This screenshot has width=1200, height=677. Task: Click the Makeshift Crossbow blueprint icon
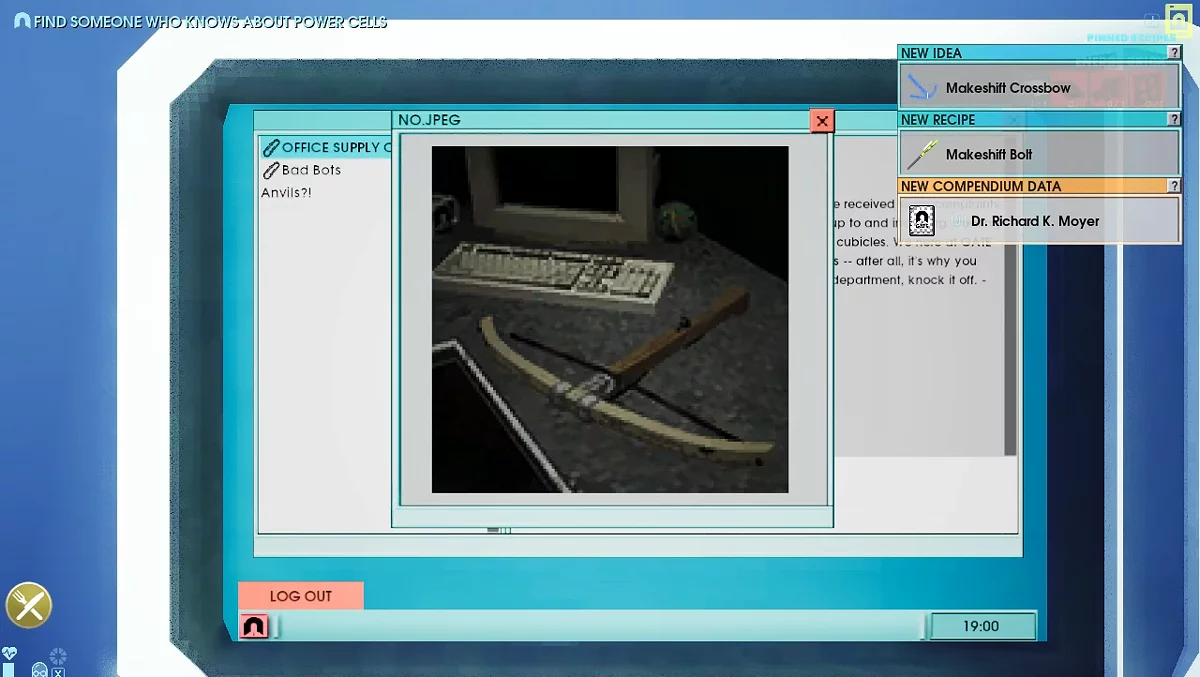click(x=922, y=88)
